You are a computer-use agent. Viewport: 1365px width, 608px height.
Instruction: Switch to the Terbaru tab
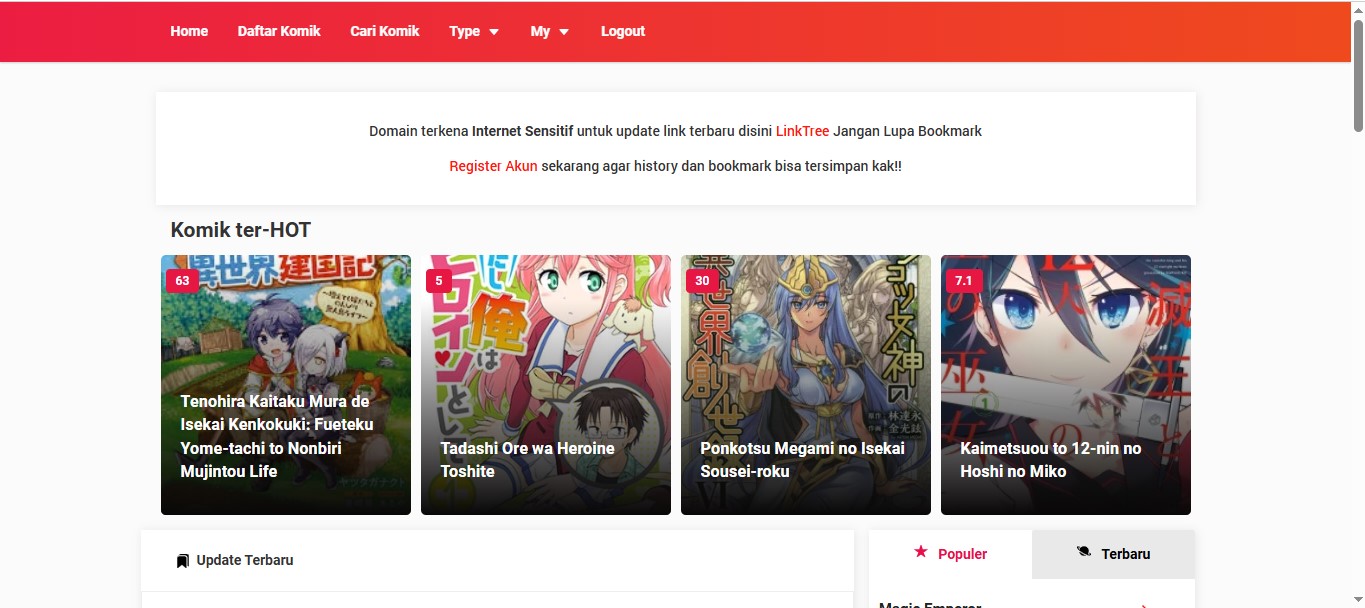tap(1113, 554)
